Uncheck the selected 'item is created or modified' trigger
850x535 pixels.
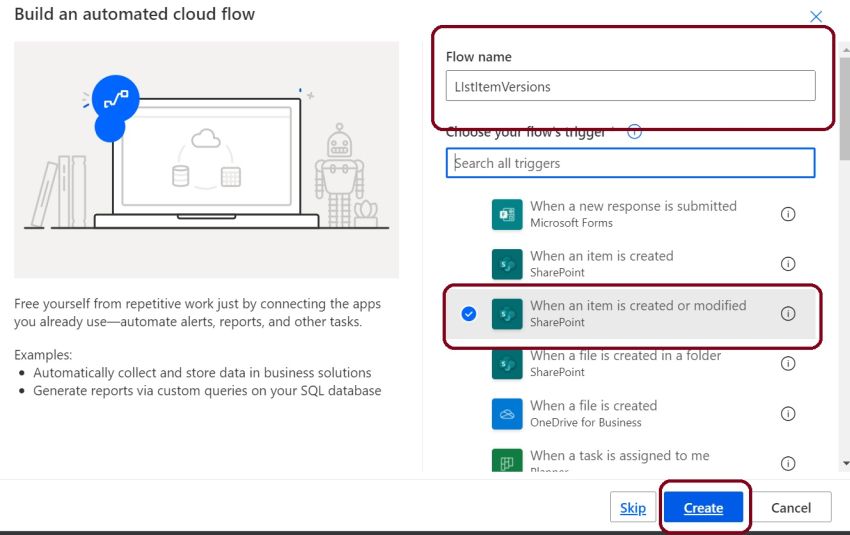(469, 314)
